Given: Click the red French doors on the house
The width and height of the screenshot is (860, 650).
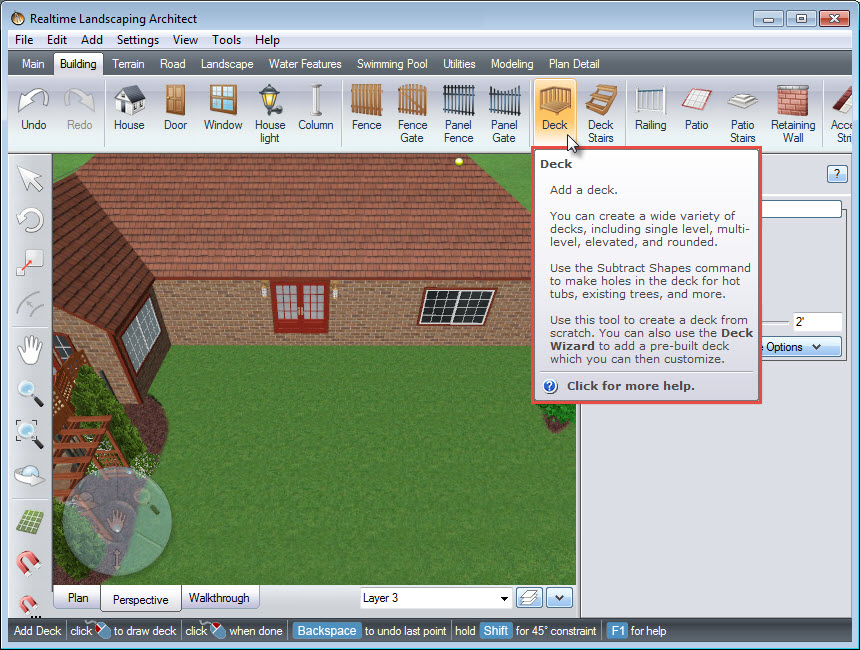Looking at the screenshot, I should pos(300,306).
